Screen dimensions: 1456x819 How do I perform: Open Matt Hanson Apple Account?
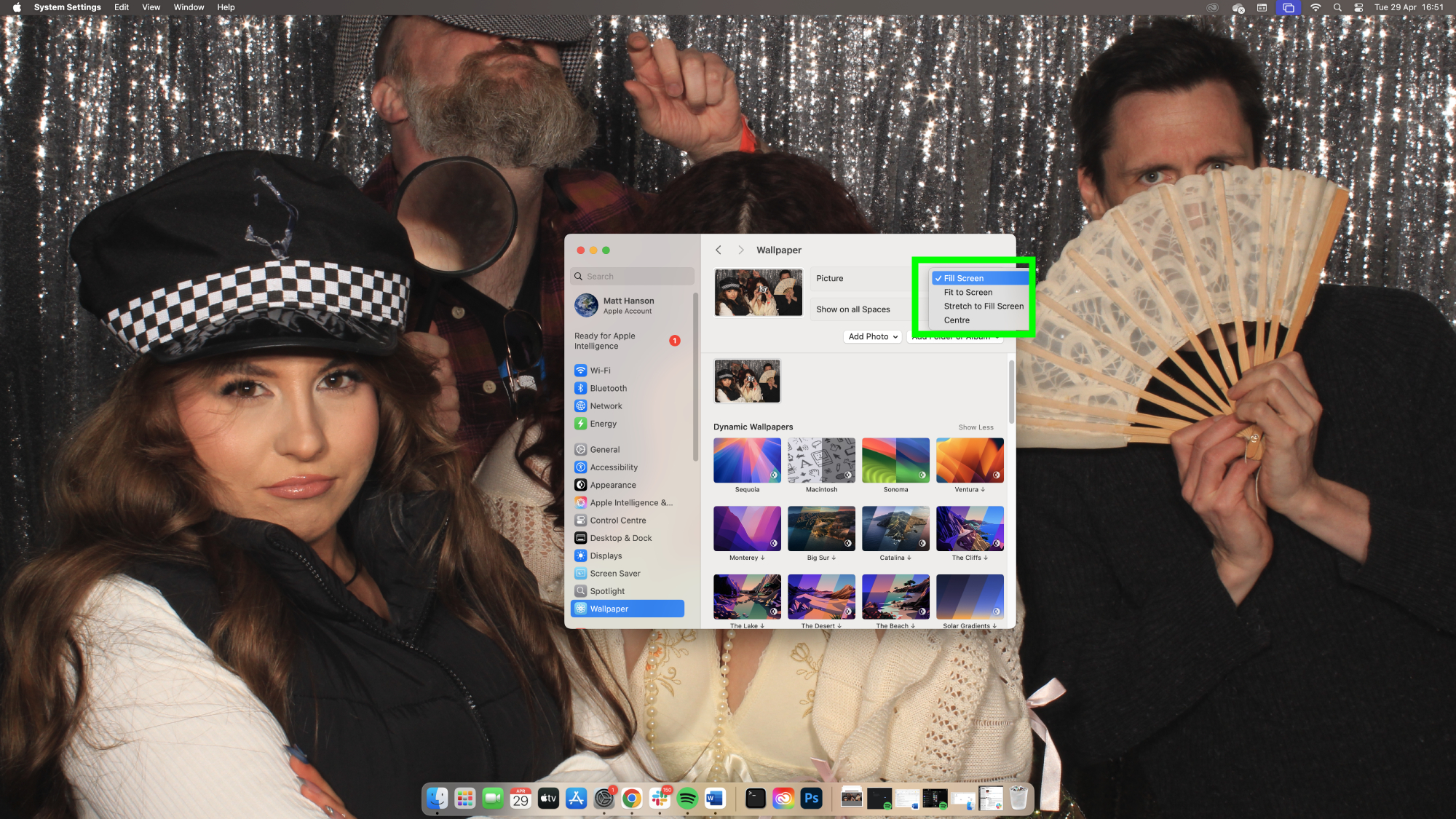(628, 305)
